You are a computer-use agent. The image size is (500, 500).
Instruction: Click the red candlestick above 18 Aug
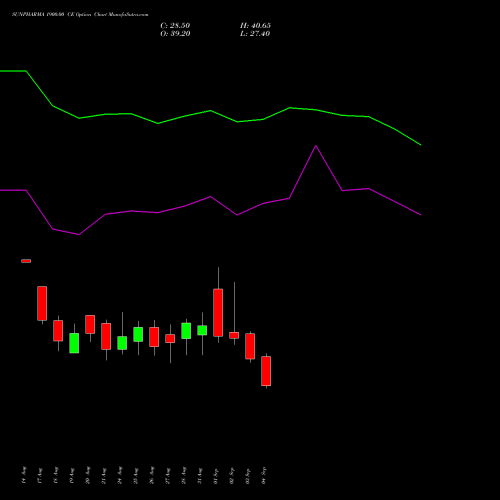coord(58,331)
